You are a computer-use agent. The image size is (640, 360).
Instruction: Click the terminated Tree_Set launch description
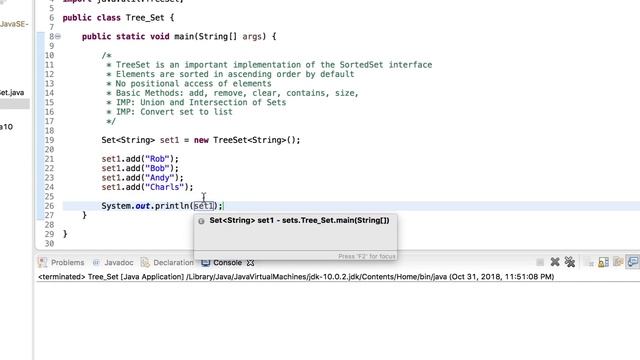click(x=296, y=277)
